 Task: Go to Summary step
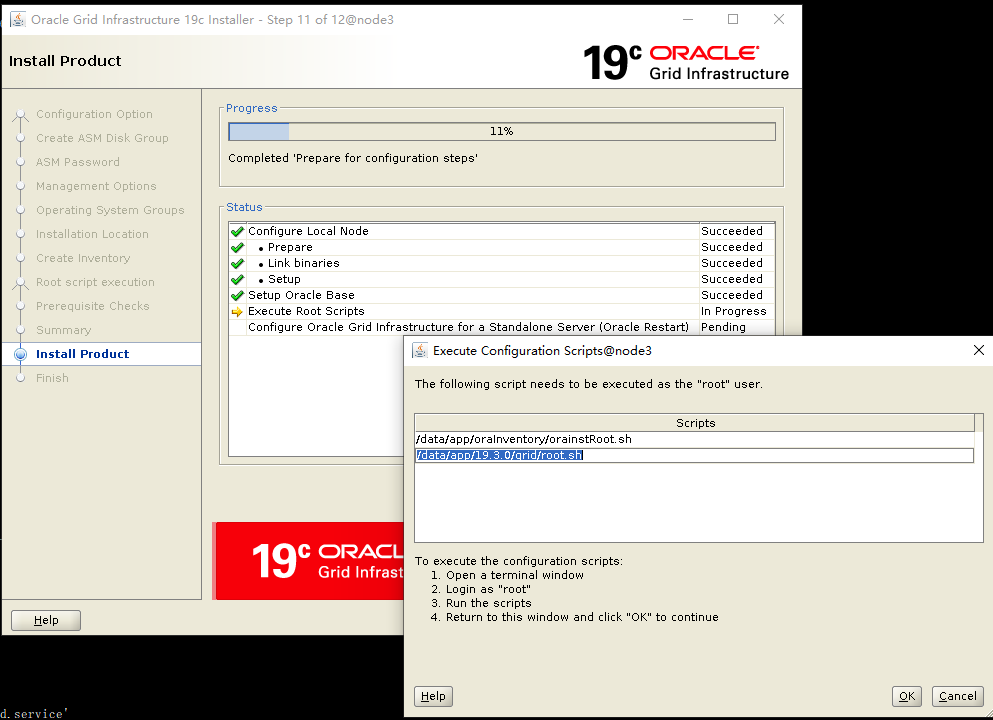[x=63, y=331]
